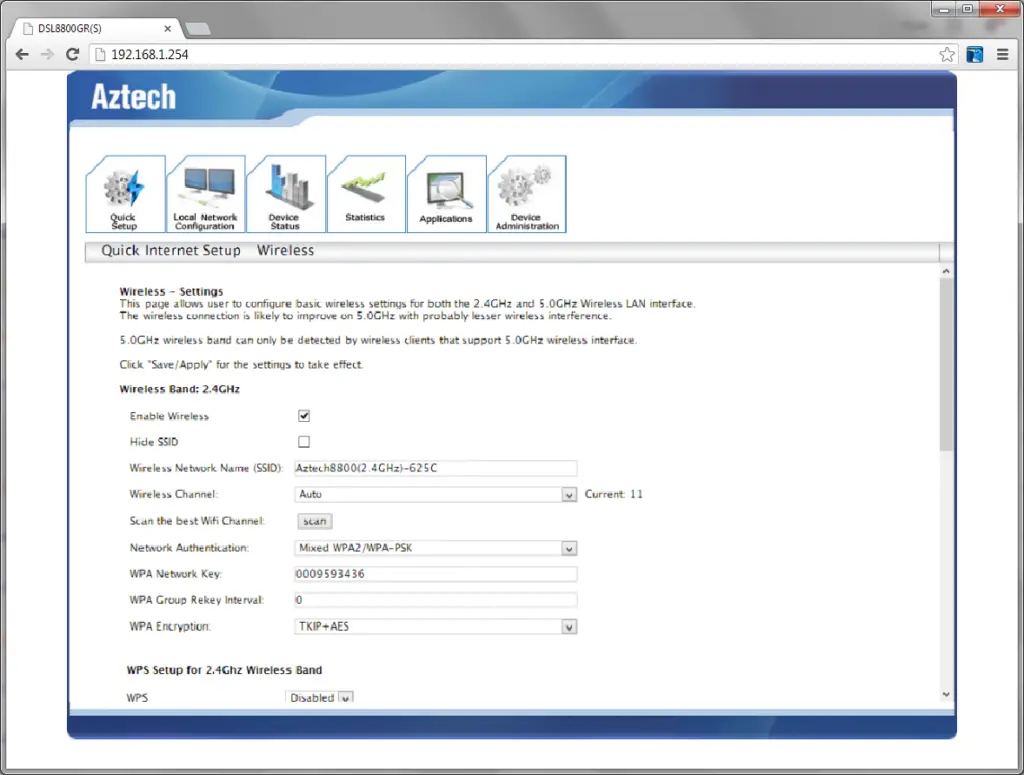Bookmark this page with the star
The height and width of the screenshot is (775, 1024).
click(x=947, y=55)
